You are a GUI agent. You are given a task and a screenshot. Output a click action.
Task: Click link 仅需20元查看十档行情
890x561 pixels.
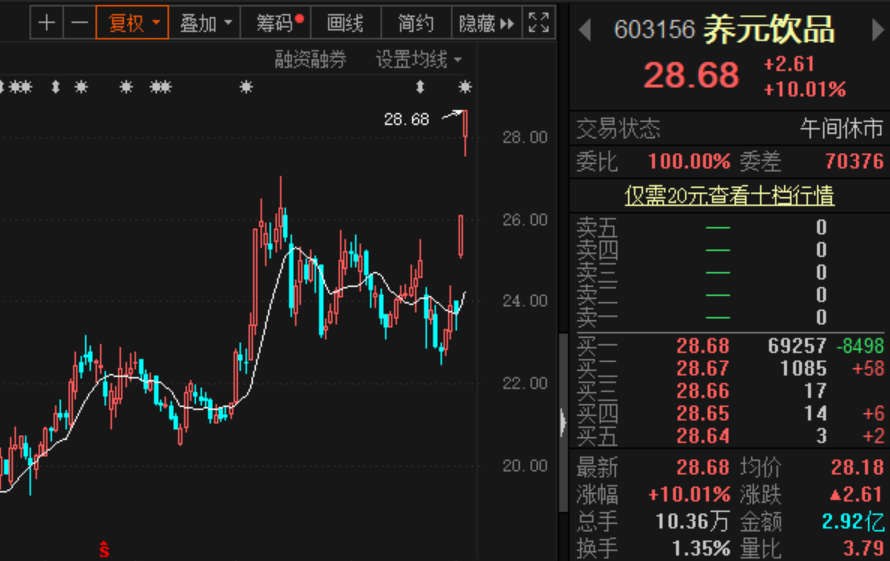729,195
